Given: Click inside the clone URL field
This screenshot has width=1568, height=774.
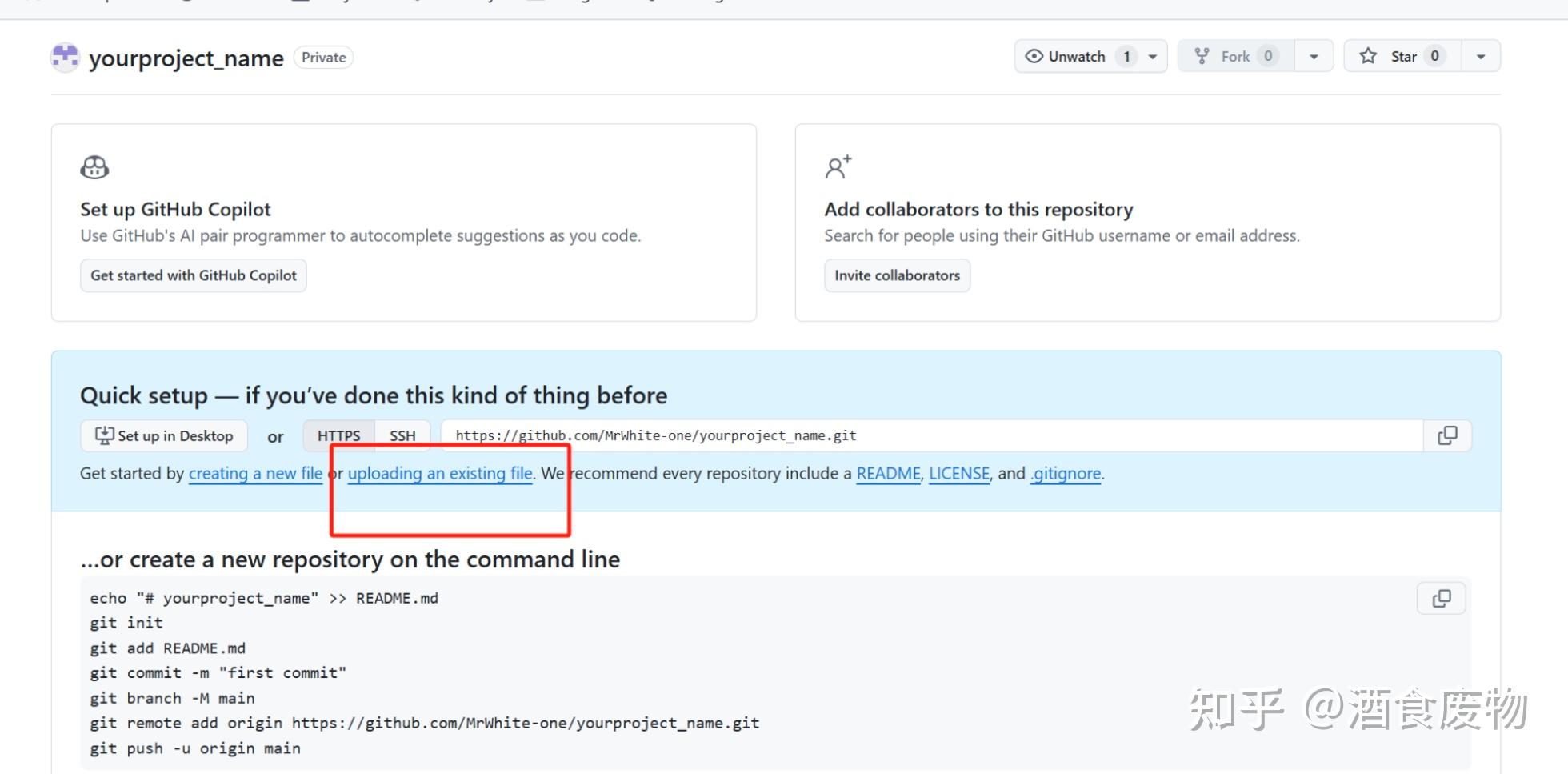Looking at the screenshot, I should tap(720, 435).
